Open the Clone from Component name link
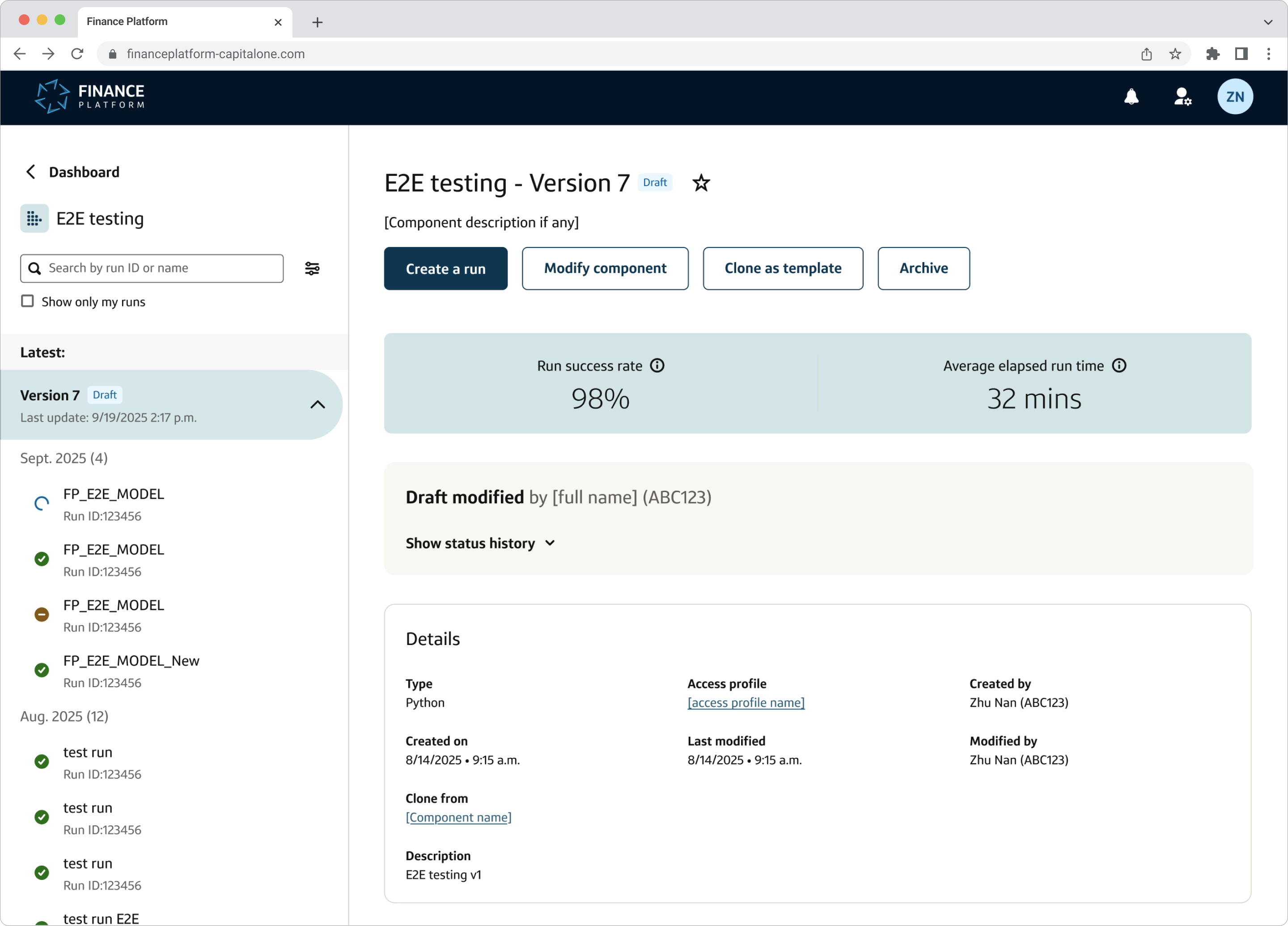Image resolution: width=1288 pixels, height=926 pixels. (x=458, y=817)
